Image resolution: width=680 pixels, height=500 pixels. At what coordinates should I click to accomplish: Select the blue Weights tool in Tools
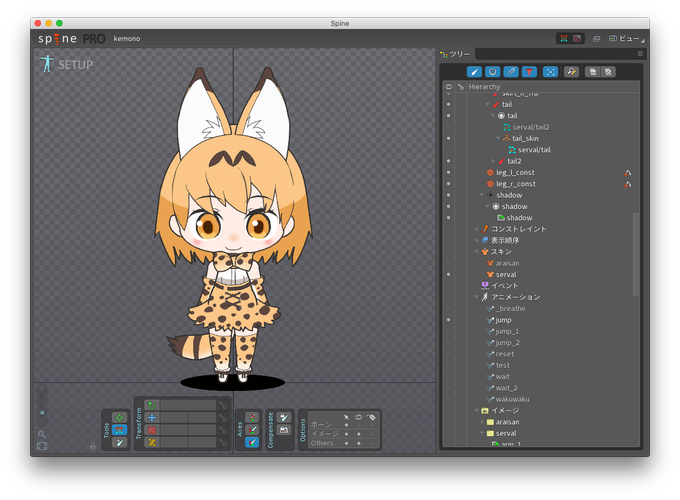click(x=119, y=430)
